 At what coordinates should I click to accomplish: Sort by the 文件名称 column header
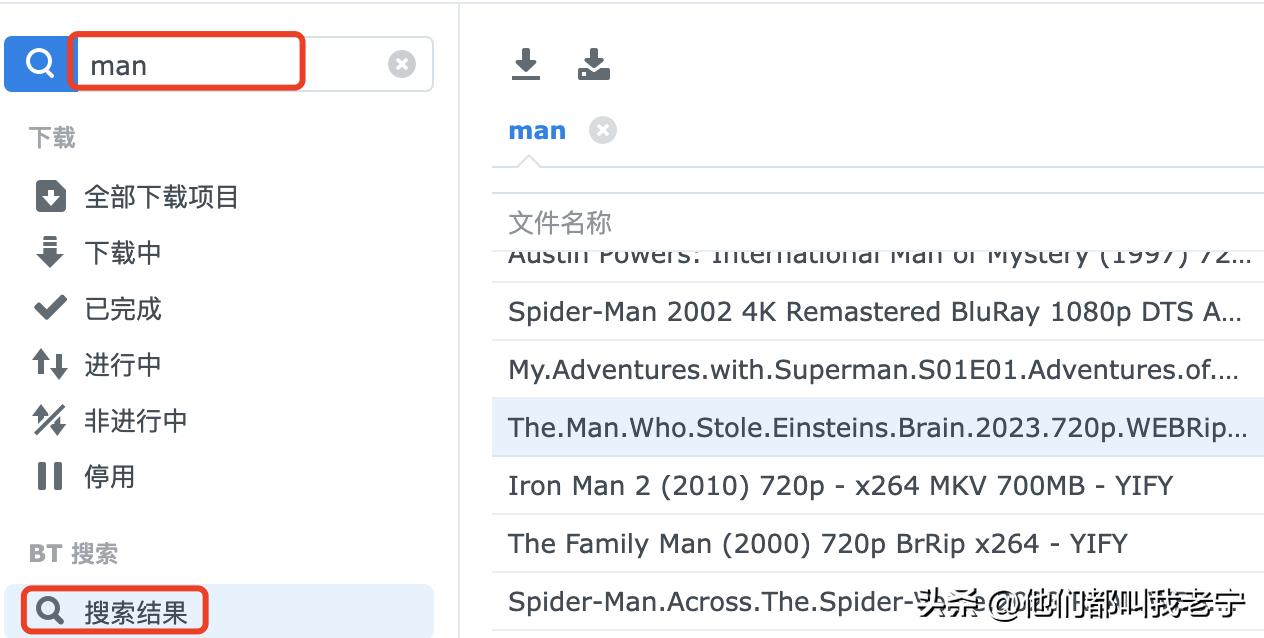(560, 222)
